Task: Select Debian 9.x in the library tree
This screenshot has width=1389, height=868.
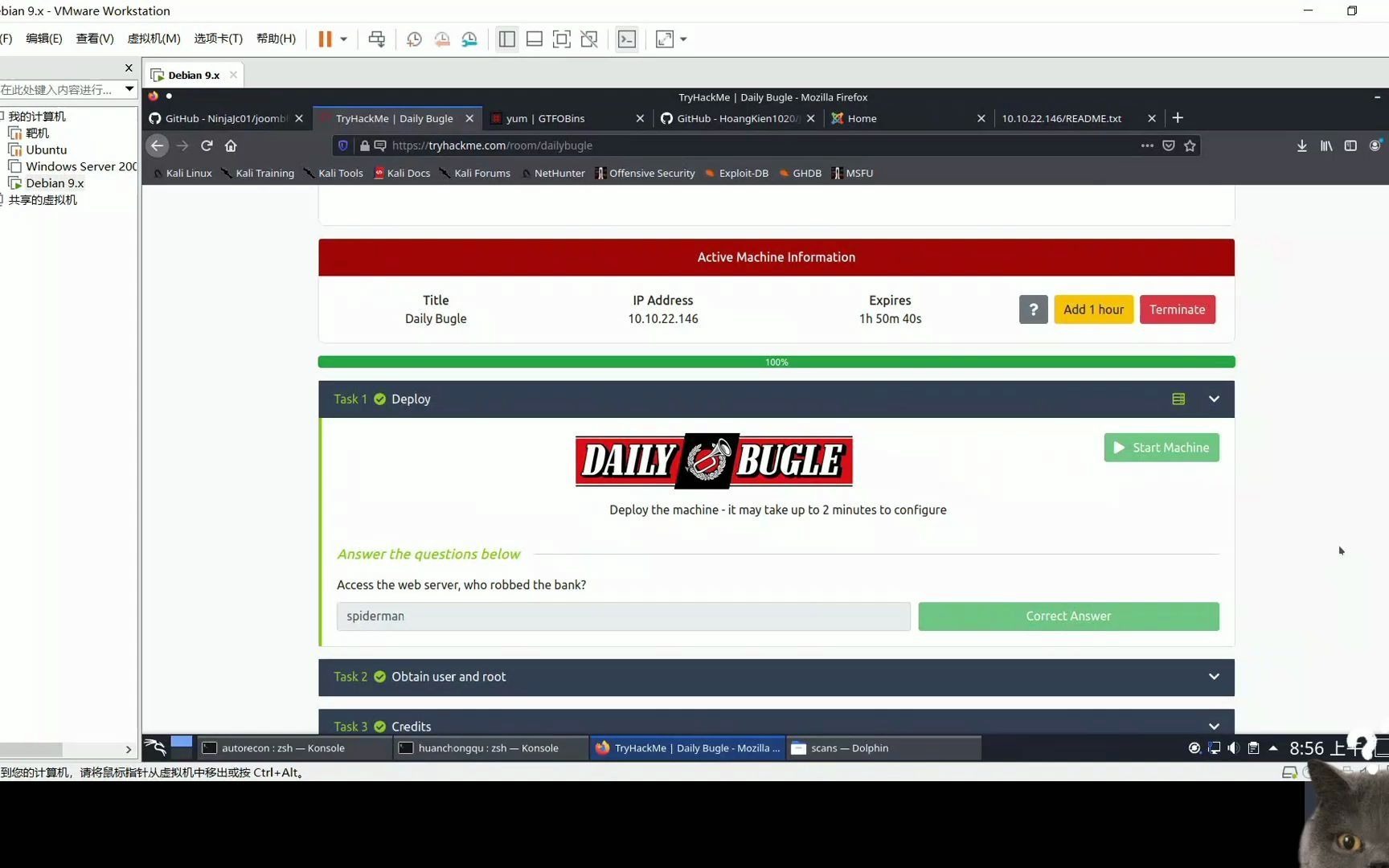Action: tap(55, 183)
